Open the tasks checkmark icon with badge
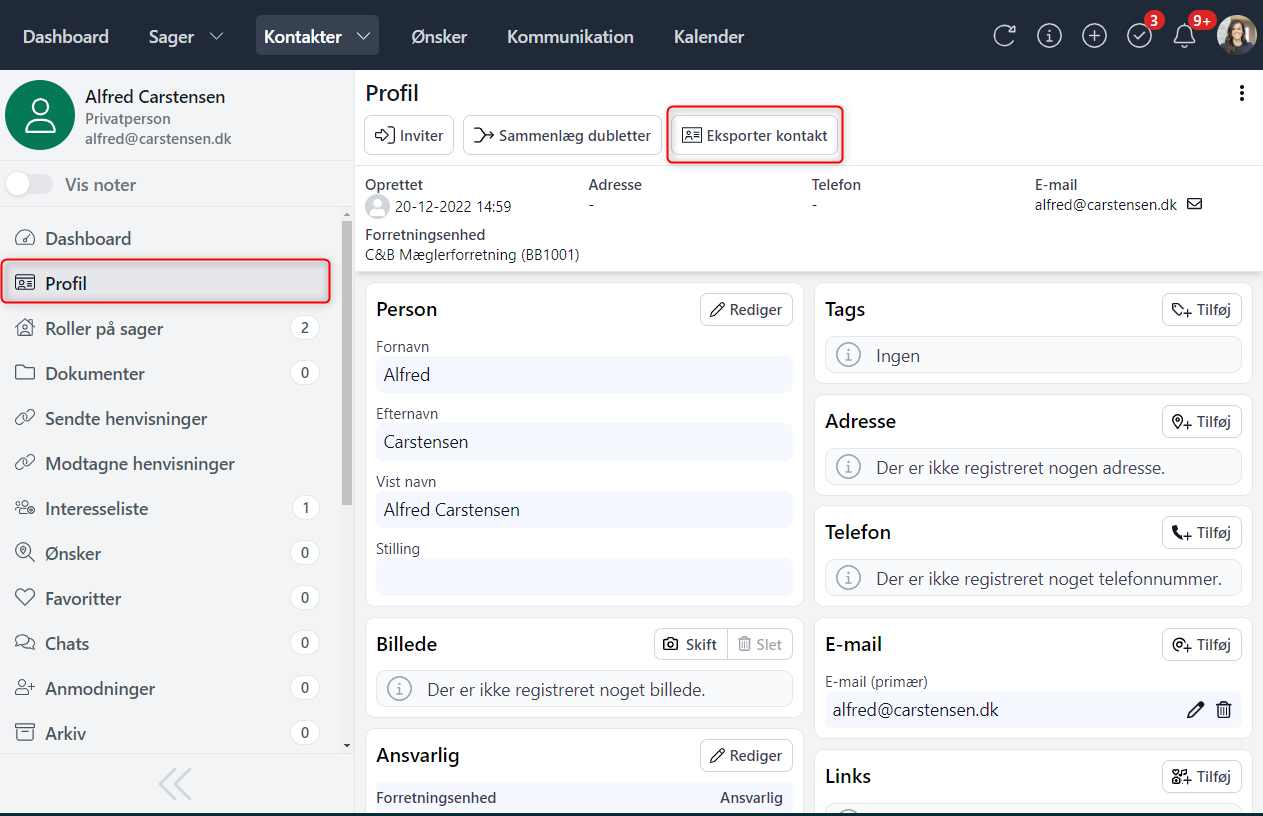Viewport: 1263px width, 816px height. [1140, 36]
